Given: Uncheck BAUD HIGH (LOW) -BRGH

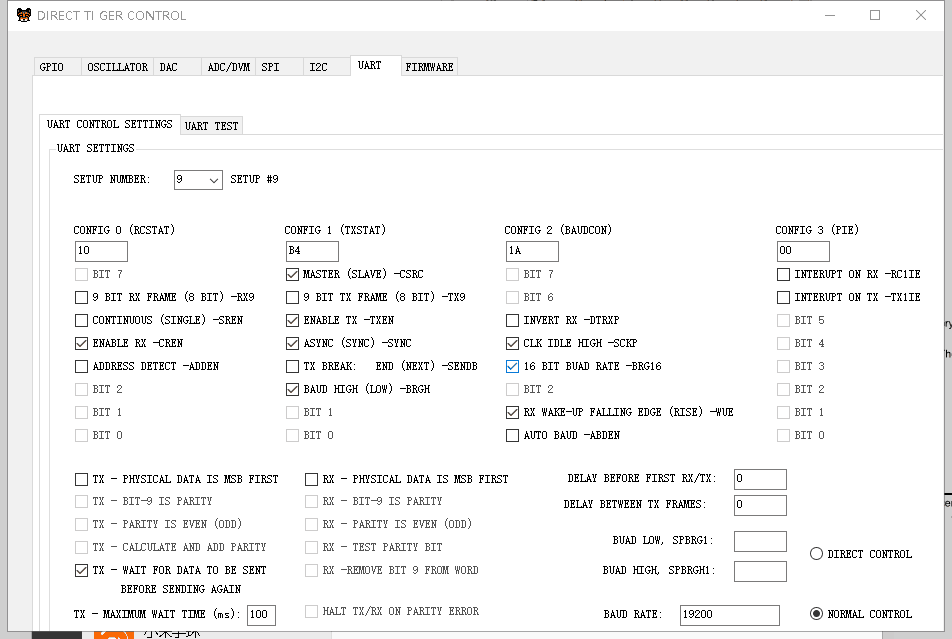Looking at the screenshot, I should [x=293, y=389].
